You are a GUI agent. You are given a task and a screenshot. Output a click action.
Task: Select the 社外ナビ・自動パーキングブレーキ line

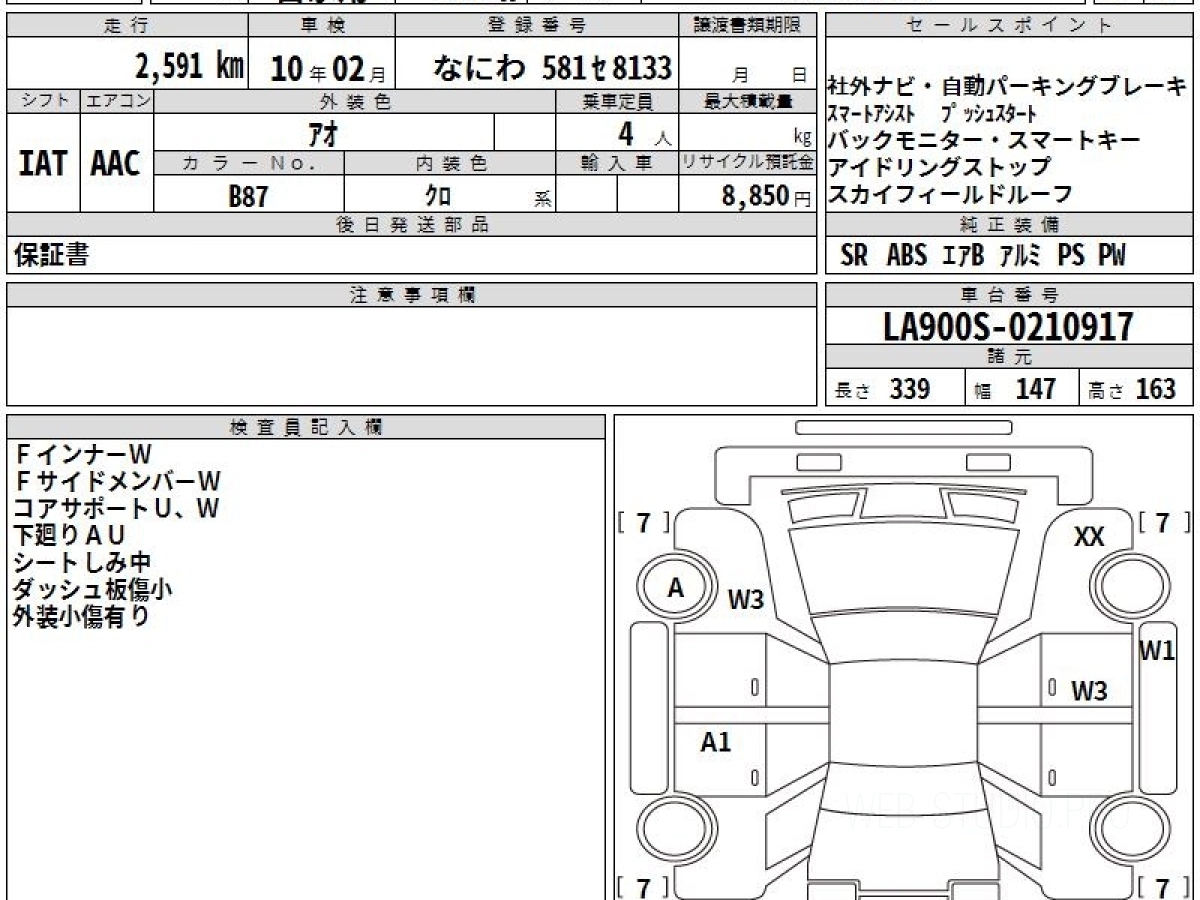[1008, 86]
